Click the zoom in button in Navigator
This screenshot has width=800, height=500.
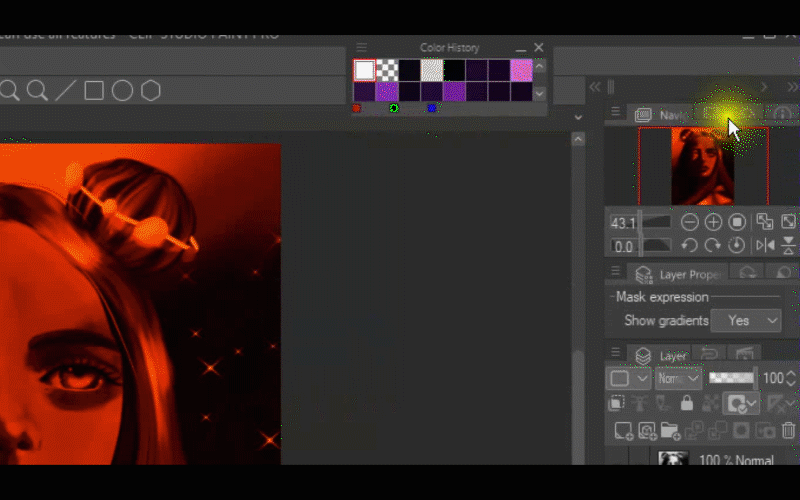click(713, 222)
